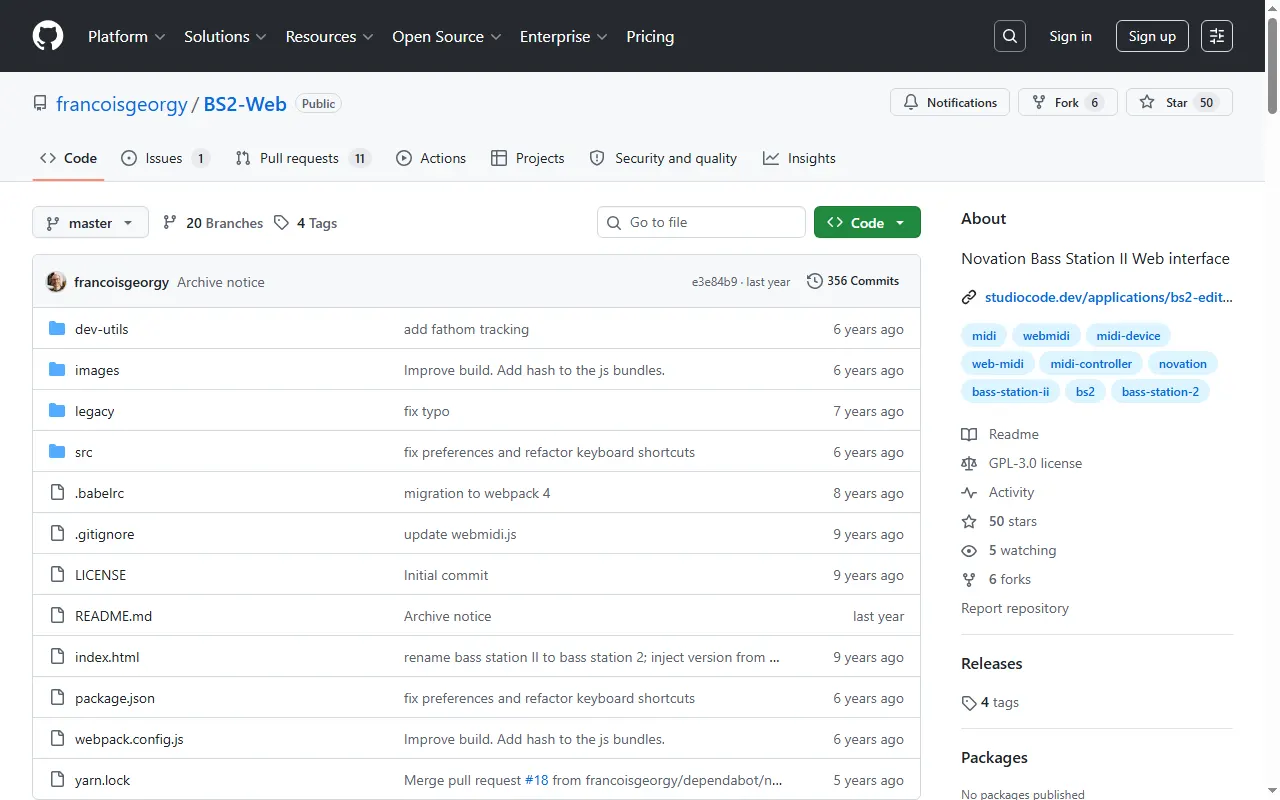The width and height of the screenshot is (1280, 800).
Task: Switch to the Security and quality tab
Action: (x=663, y=158)
